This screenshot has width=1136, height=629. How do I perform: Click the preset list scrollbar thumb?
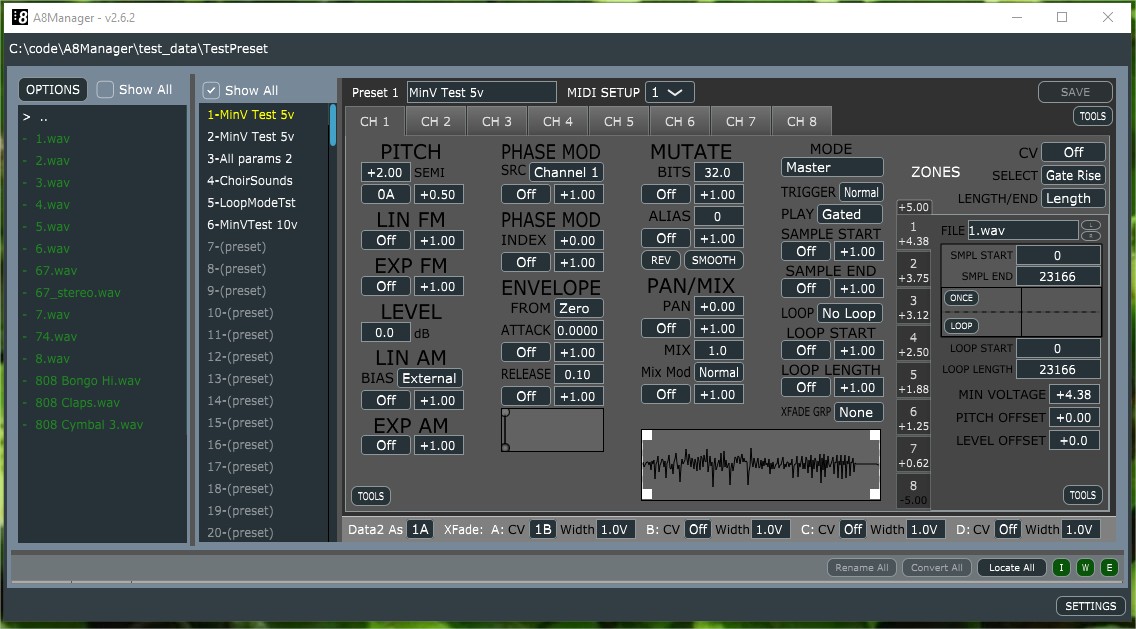(333, 127)
